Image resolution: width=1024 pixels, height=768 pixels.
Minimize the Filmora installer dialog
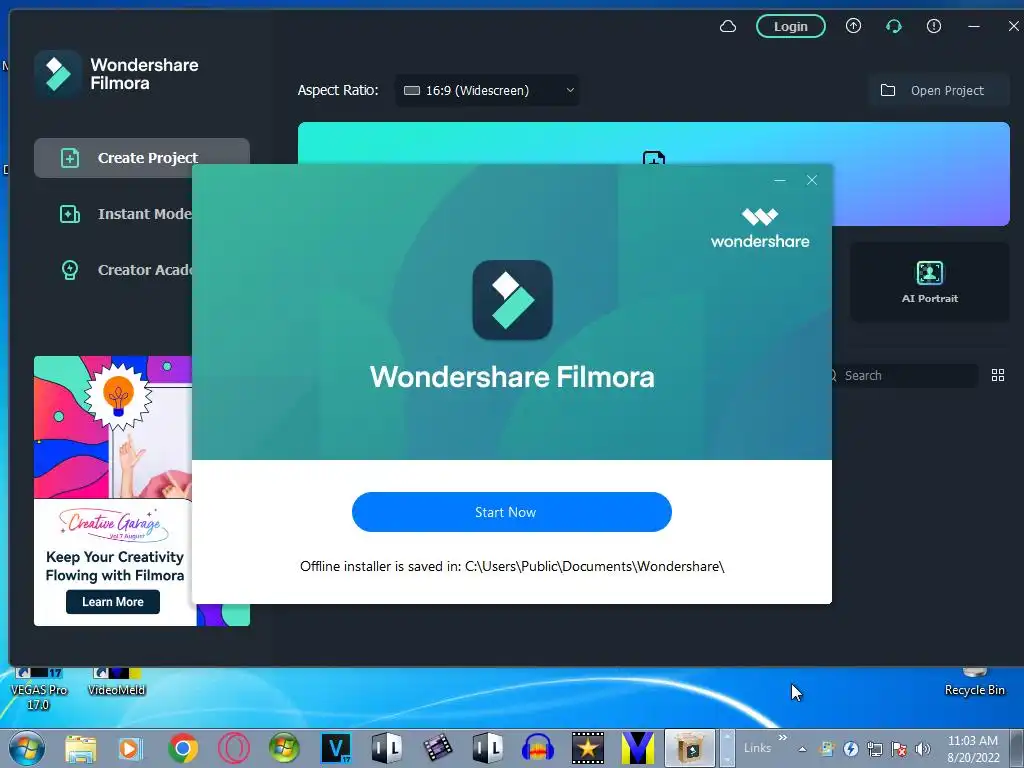coord(780,180)
